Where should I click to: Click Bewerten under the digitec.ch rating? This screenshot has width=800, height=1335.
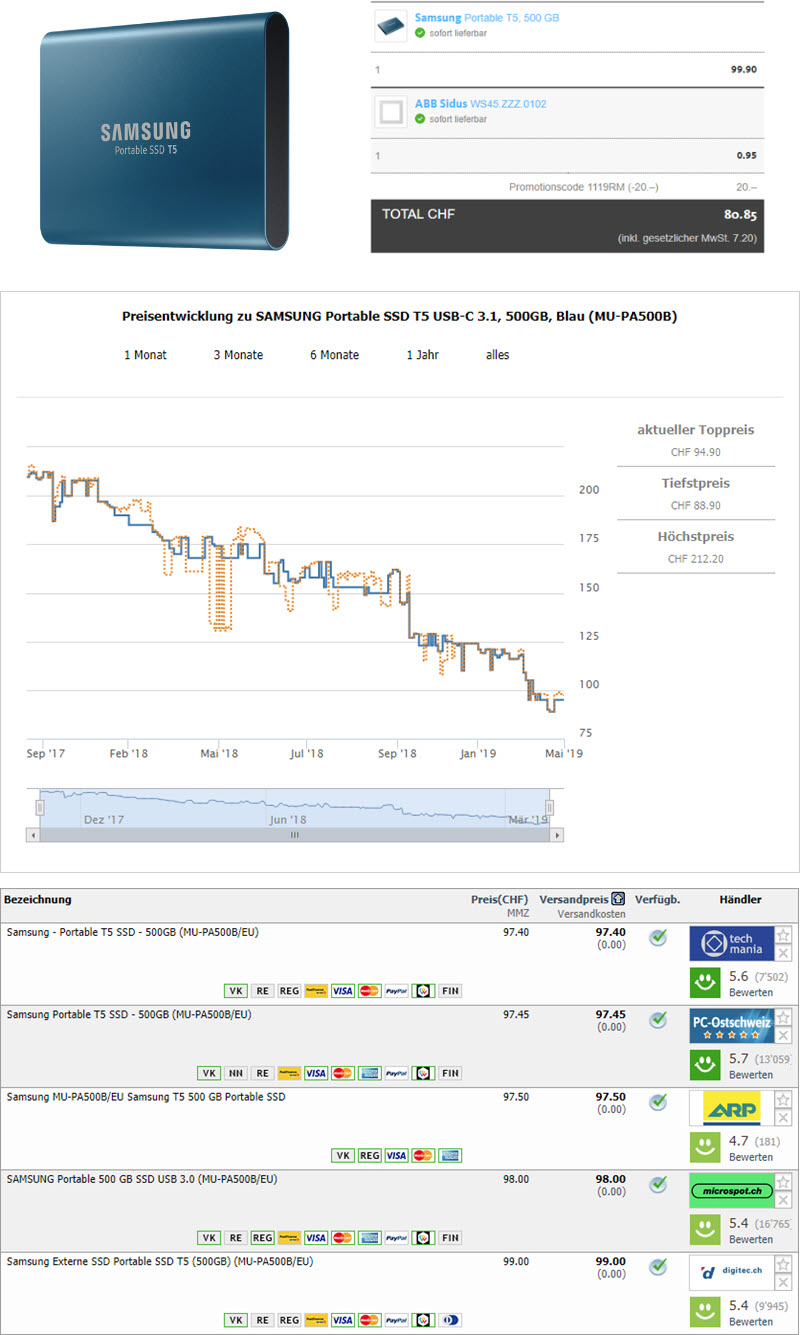(x=751, y=1321)
